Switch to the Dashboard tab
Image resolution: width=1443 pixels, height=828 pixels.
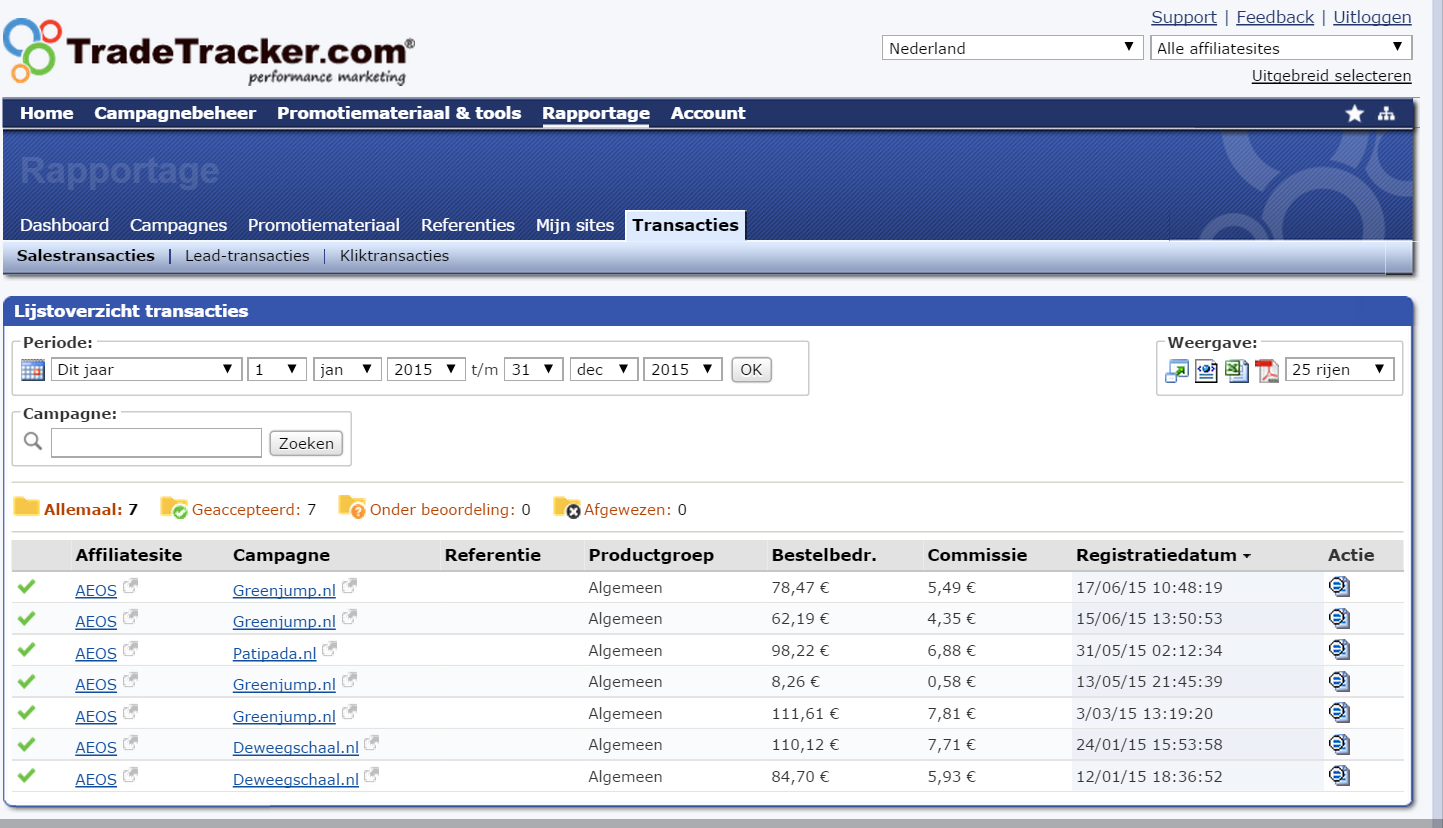click(x=64, y=225)
